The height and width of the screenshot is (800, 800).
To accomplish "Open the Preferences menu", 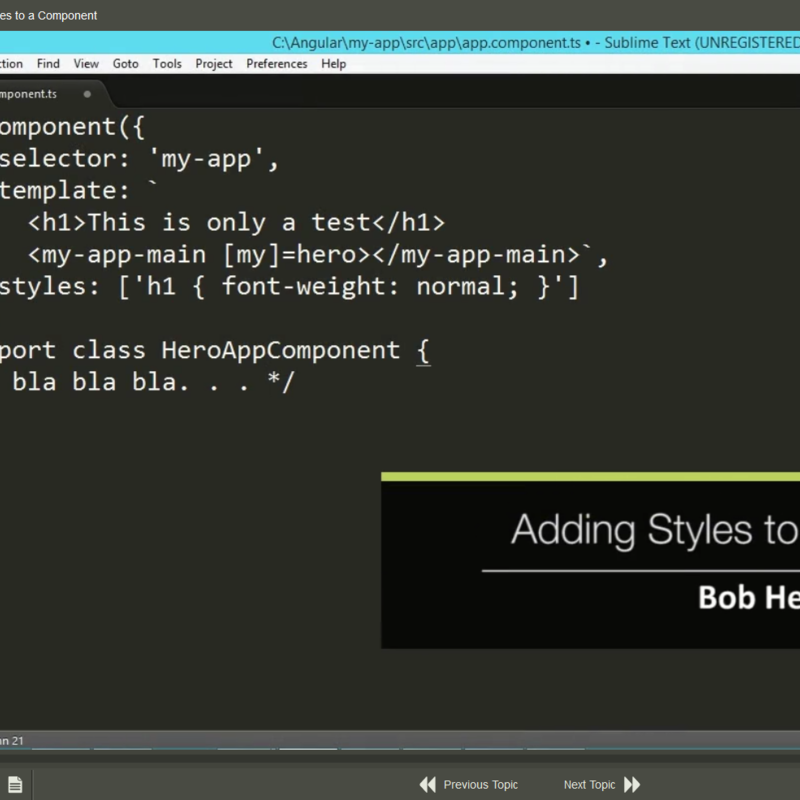I will pos(277,64).
